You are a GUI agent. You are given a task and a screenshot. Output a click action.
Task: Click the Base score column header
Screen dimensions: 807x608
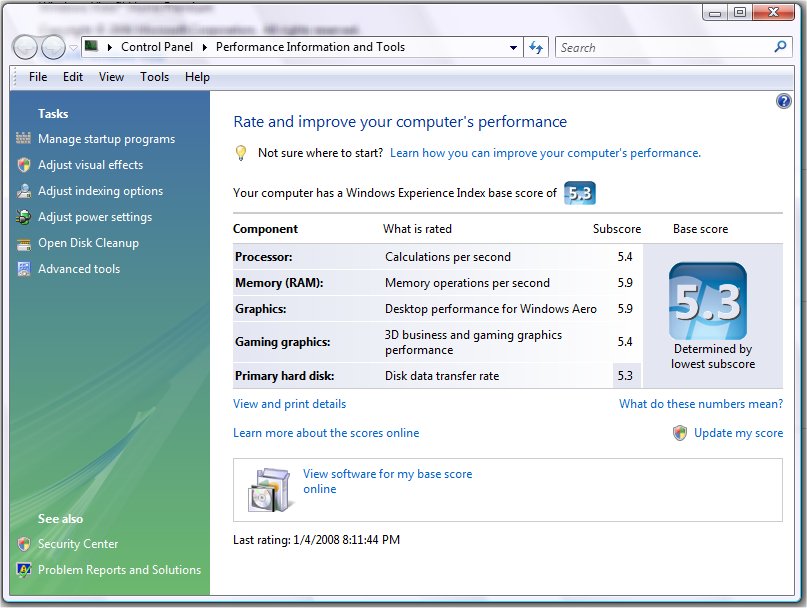click(700, 229)
